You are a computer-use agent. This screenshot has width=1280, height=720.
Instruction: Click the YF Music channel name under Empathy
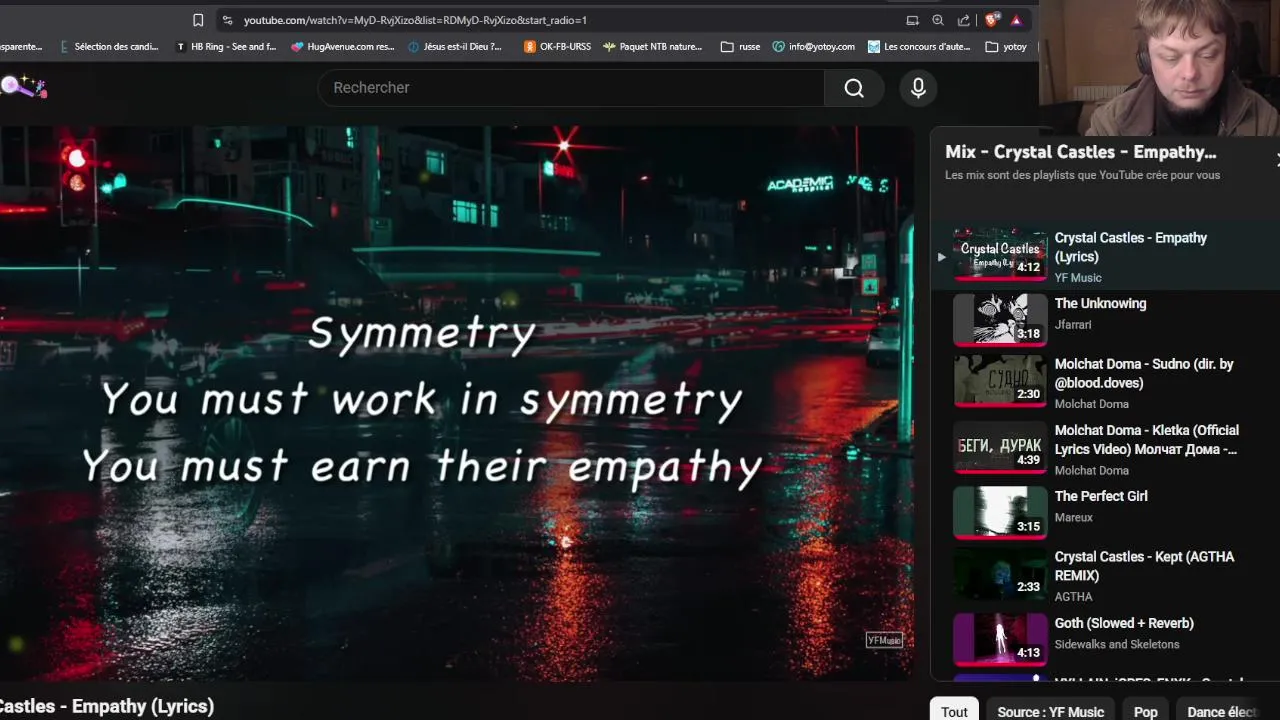pyautogui.click(x=1078, y=278)
